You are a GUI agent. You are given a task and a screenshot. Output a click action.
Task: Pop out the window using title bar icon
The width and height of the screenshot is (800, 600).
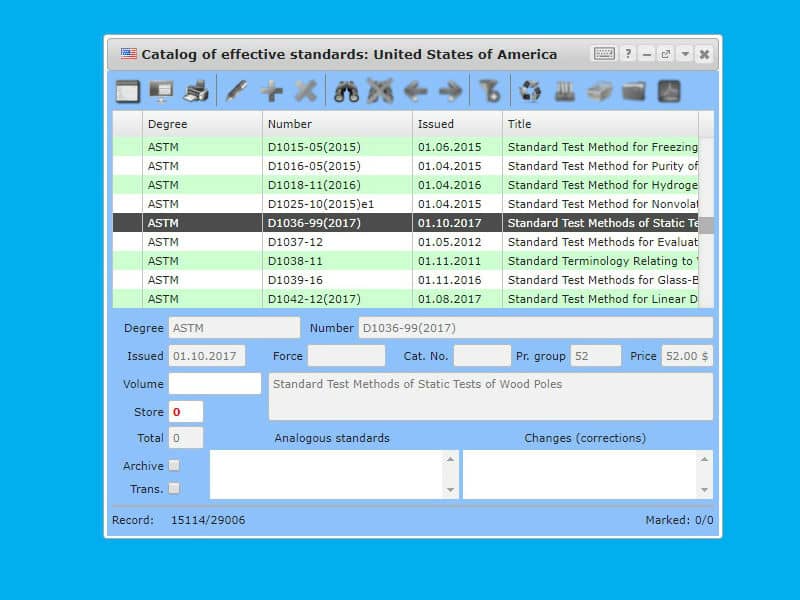(665, 54)
